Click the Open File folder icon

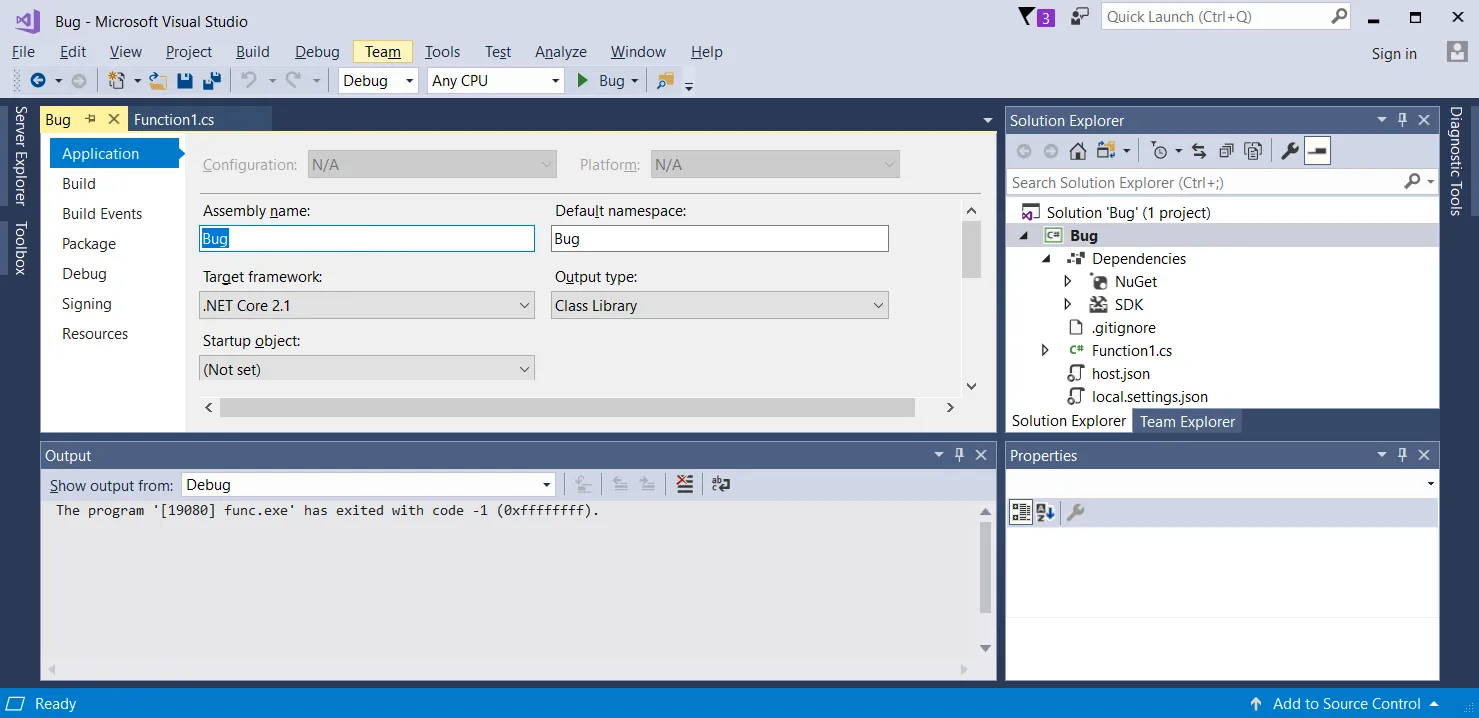158,81
